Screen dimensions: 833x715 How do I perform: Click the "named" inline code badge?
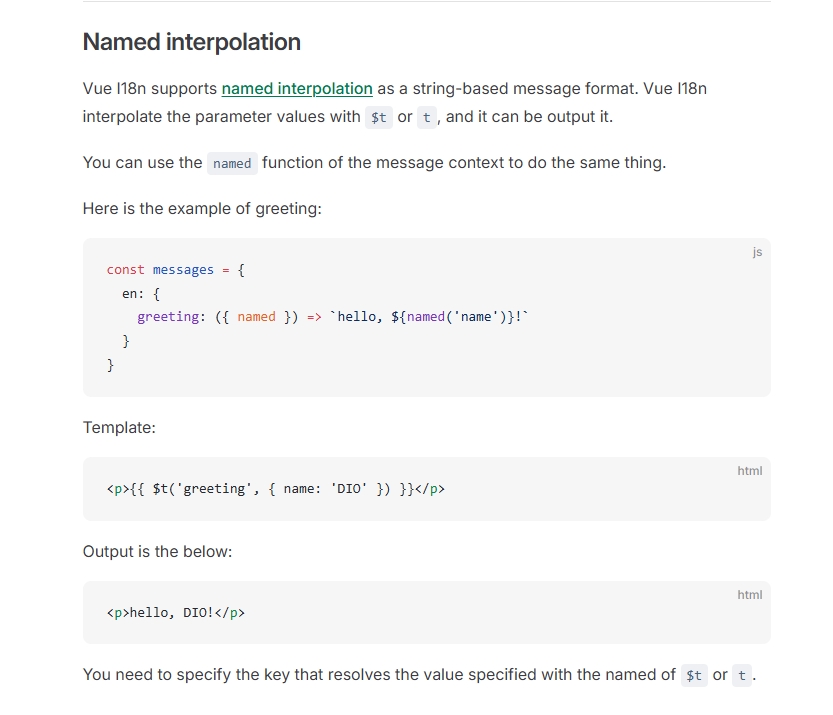(x=232, y=163)
